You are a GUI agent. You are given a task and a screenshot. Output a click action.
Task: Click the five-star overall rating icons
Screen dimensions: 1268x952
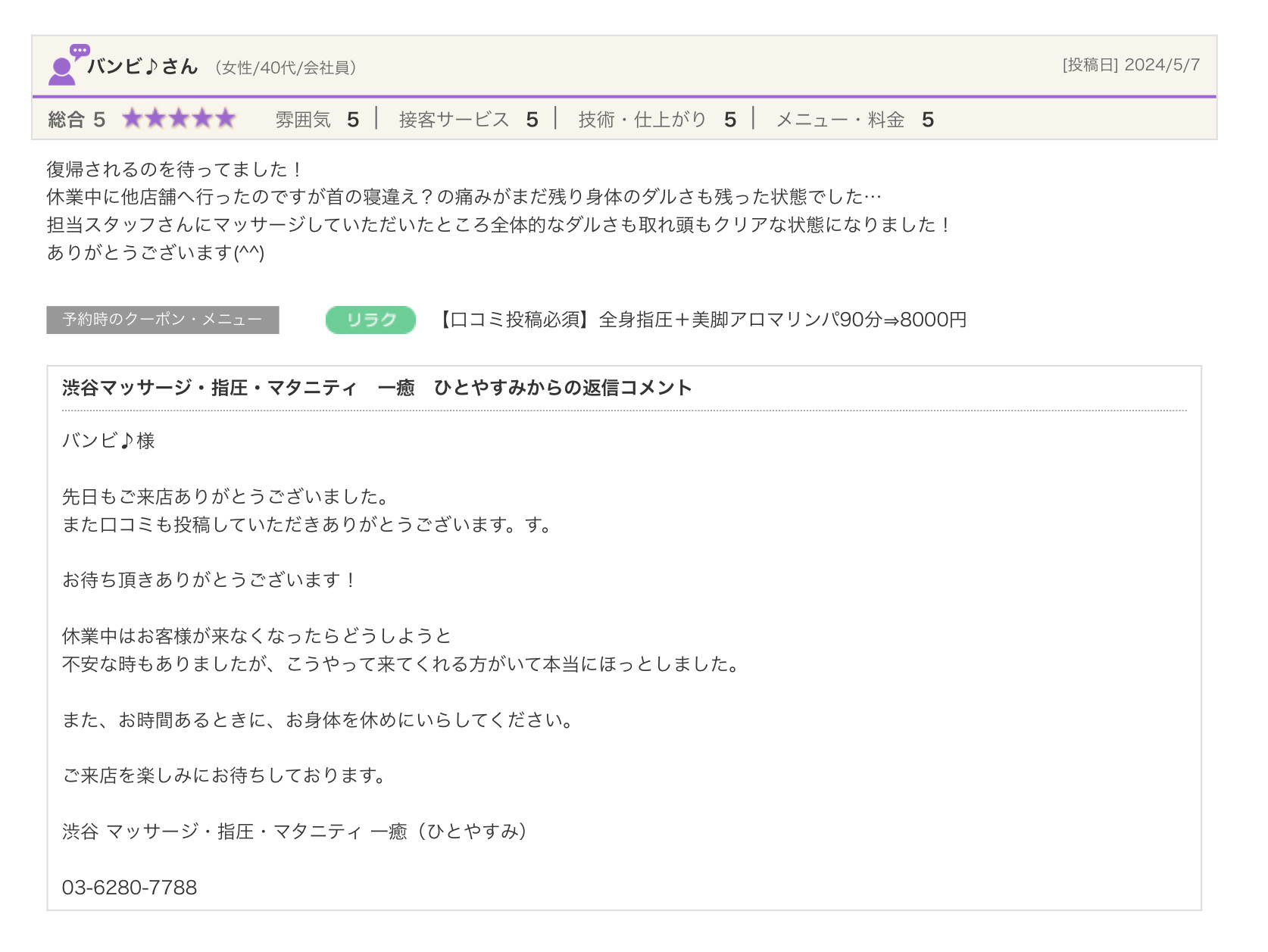180,119
